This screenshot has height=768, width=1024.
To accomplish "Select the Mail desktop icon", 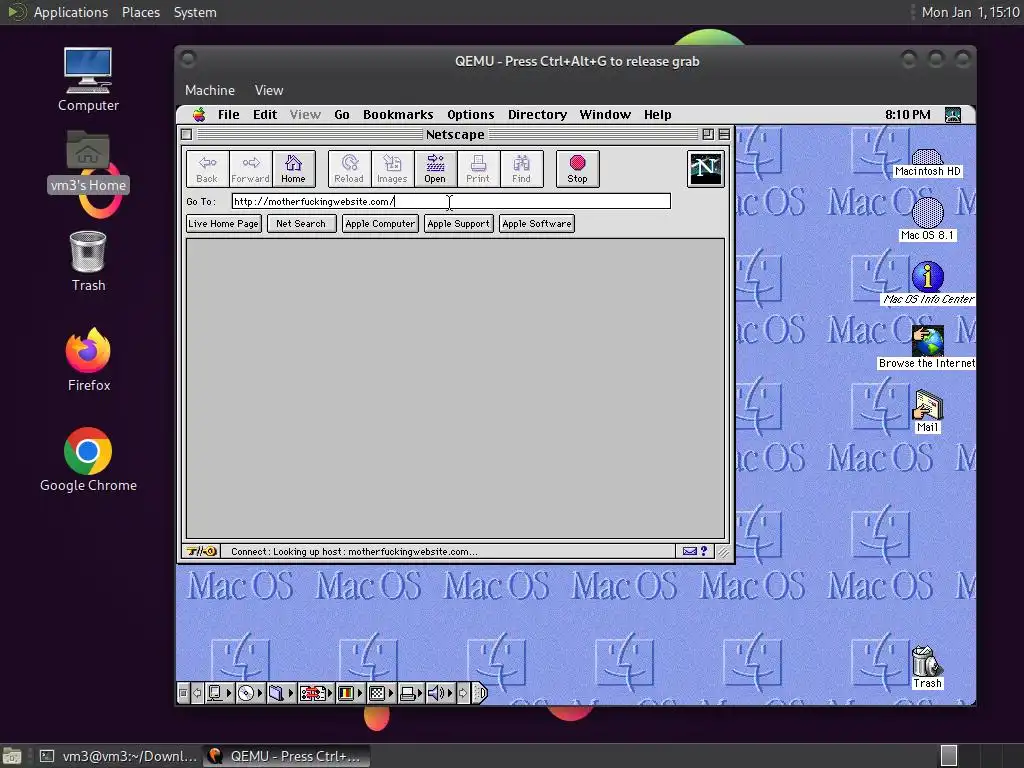I will coord(927,411).
